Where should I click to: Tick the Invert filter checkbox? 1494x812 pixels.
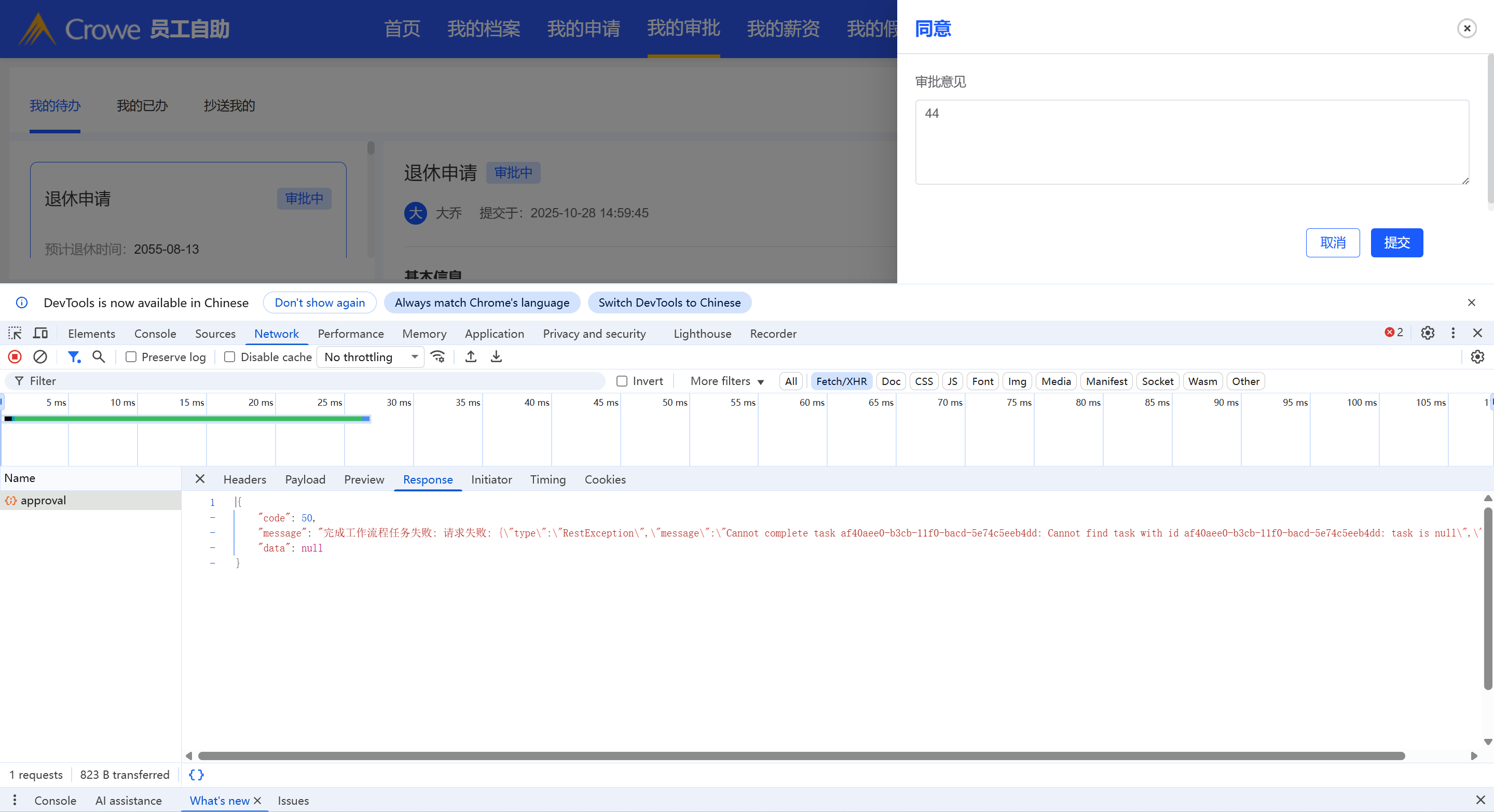coord(622,381)
